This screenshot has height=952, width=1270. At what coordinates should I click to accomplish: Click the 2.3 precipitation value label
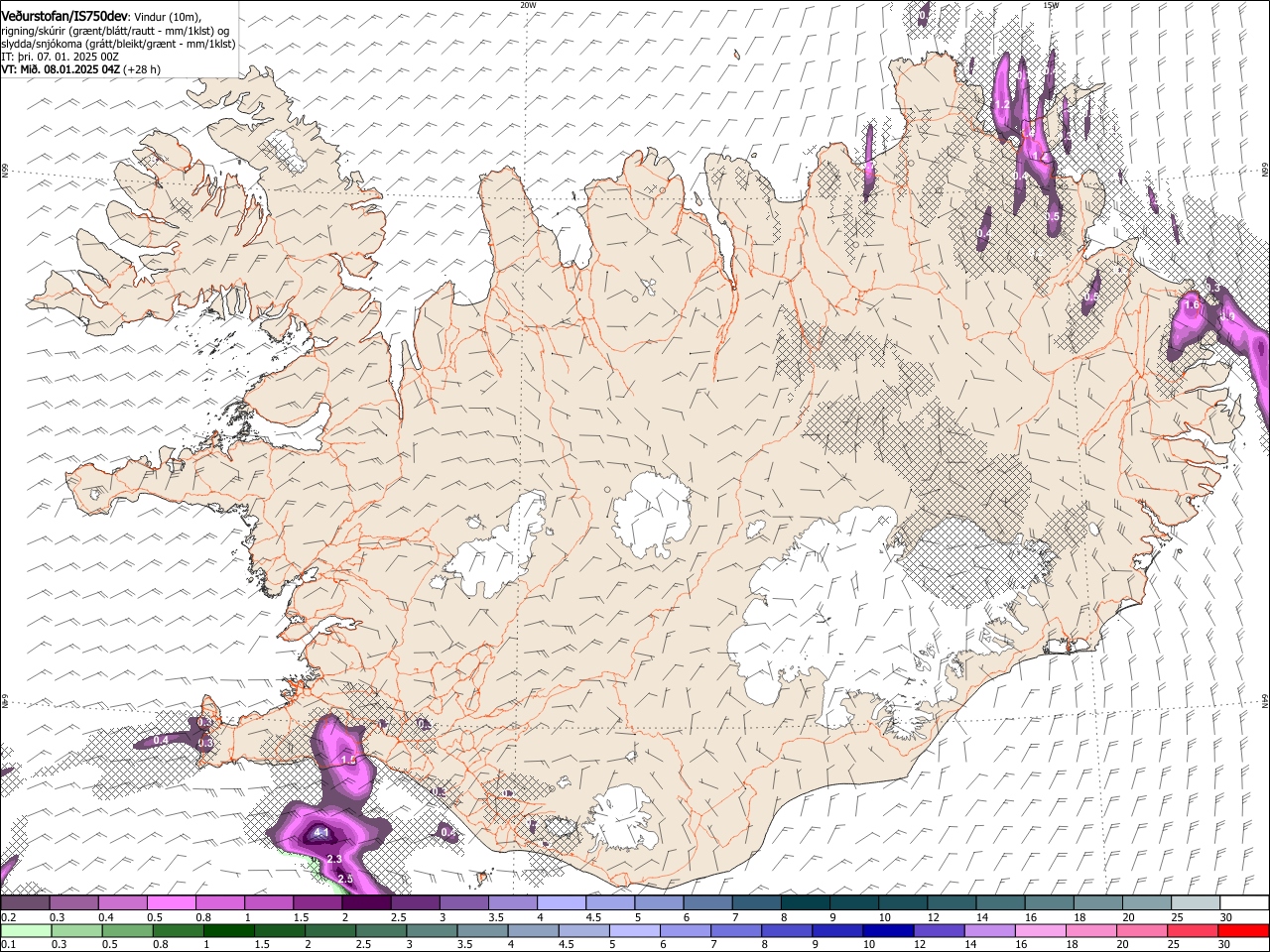pyautogui.click(x=334, y=859)
